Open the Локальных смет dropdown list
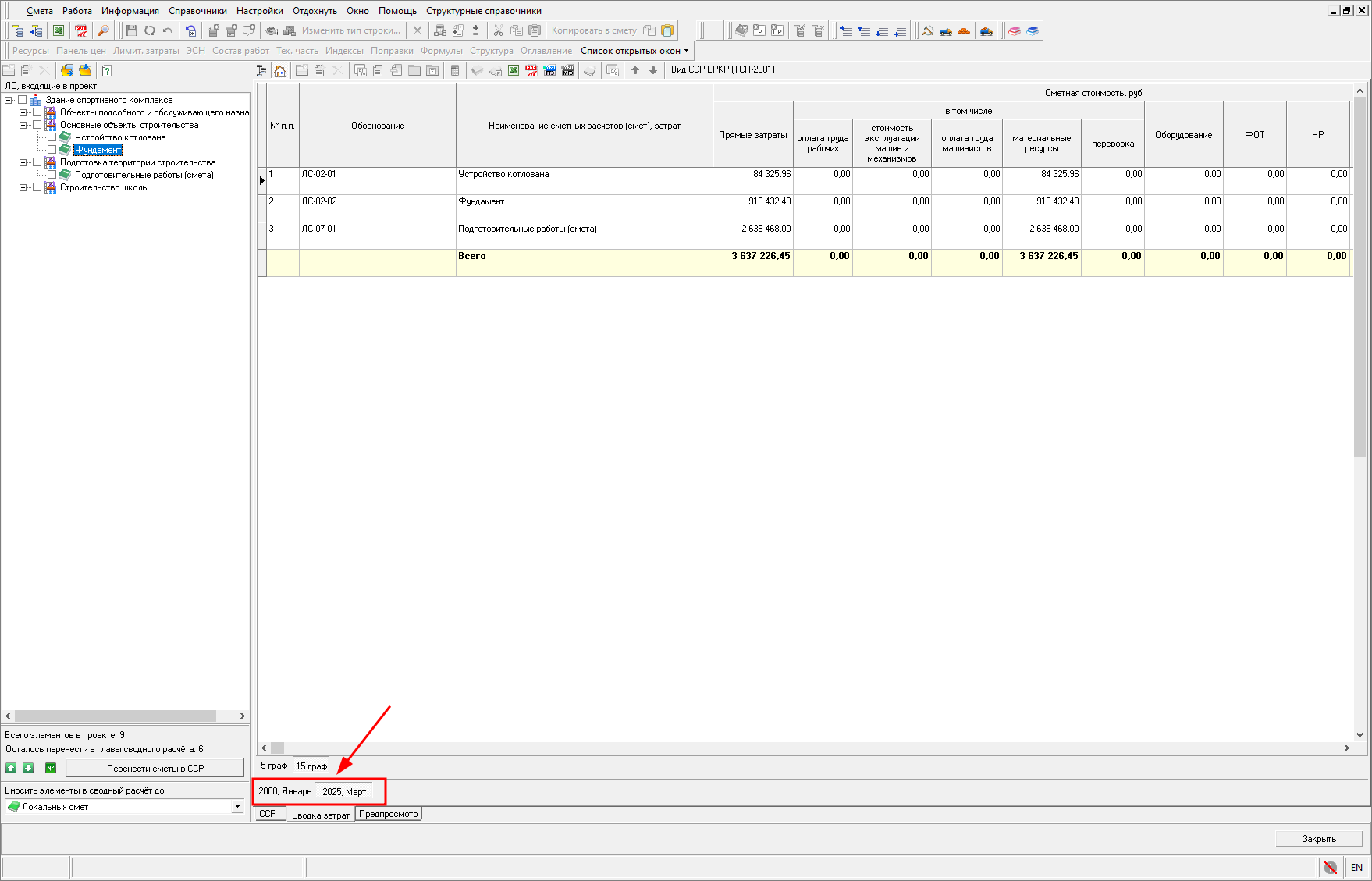 [237, 806]
